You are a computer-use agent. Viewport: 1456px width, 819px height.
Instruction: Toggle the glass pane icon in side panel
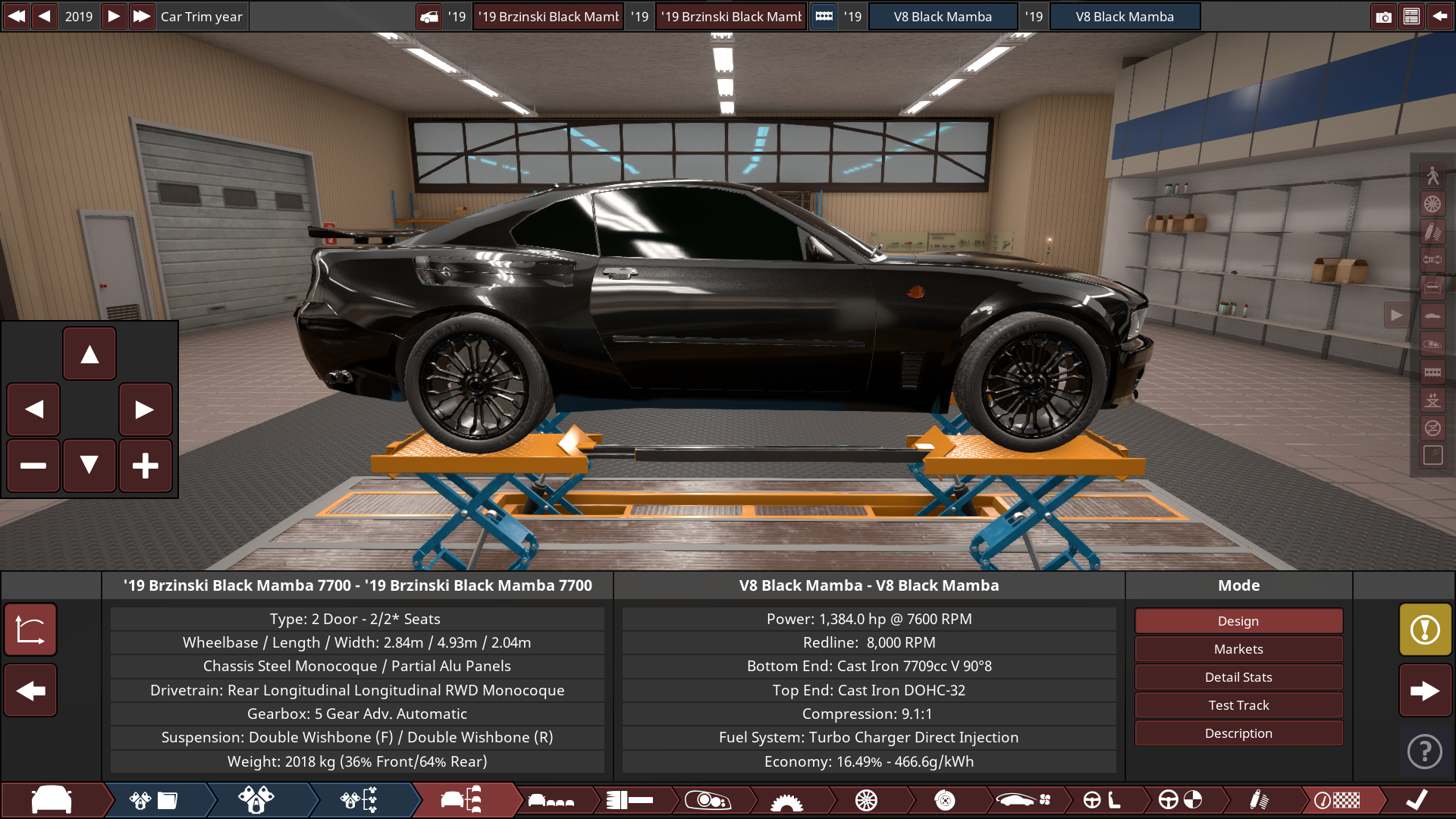1432,455
